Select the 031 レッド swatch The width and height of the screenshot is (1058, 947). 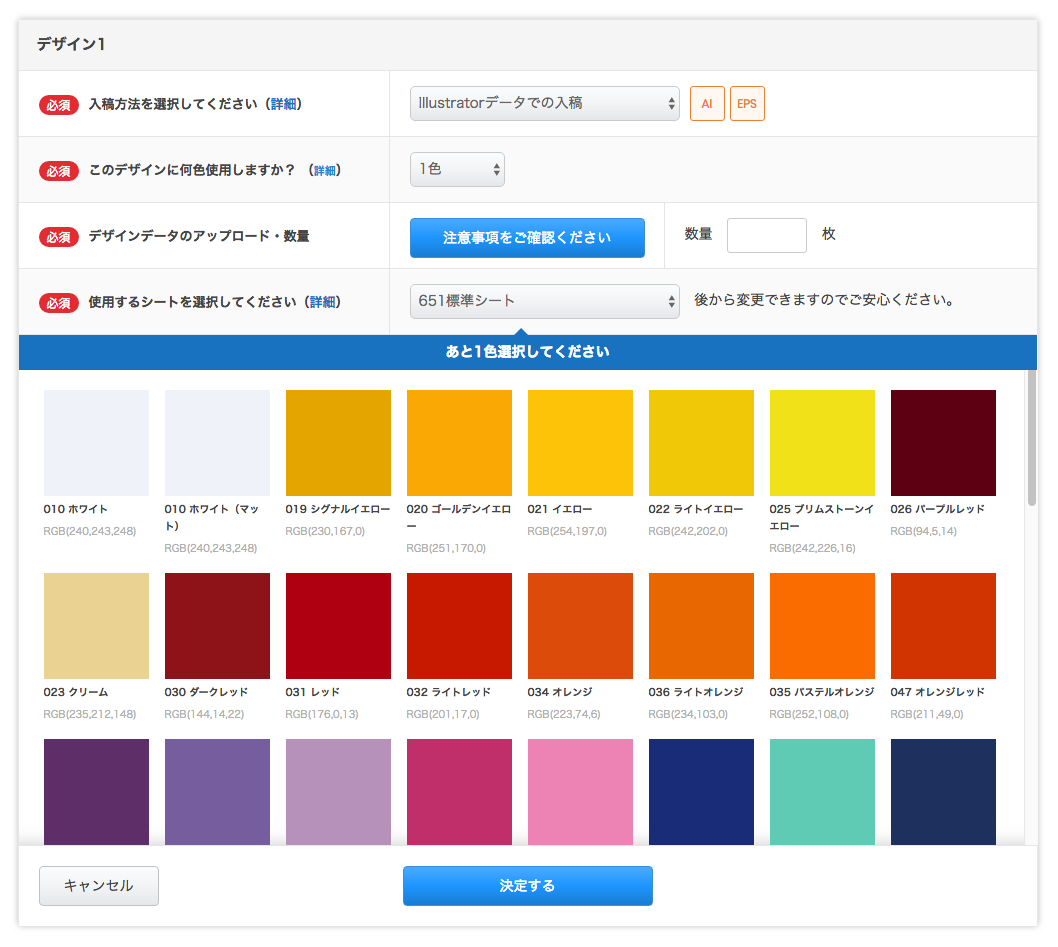(x=338, y=626)
